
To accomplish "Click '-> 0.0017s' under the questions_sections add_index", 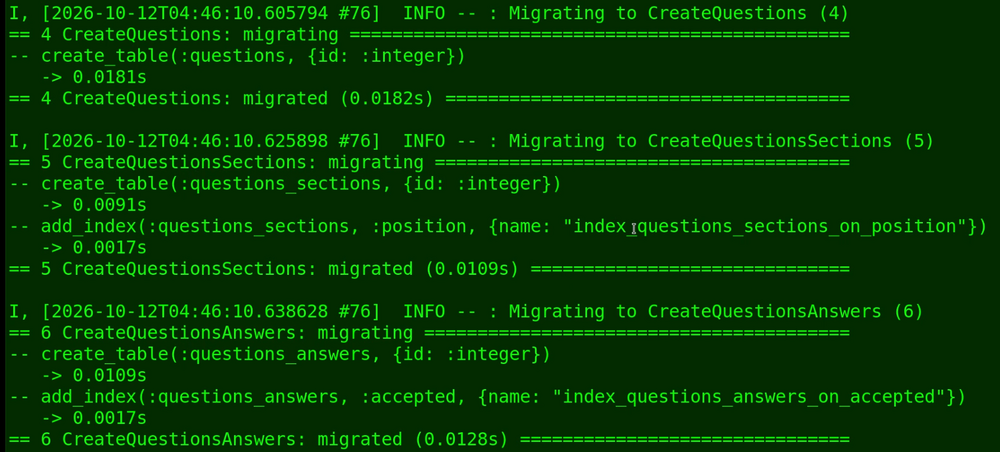I will point(94,248).
